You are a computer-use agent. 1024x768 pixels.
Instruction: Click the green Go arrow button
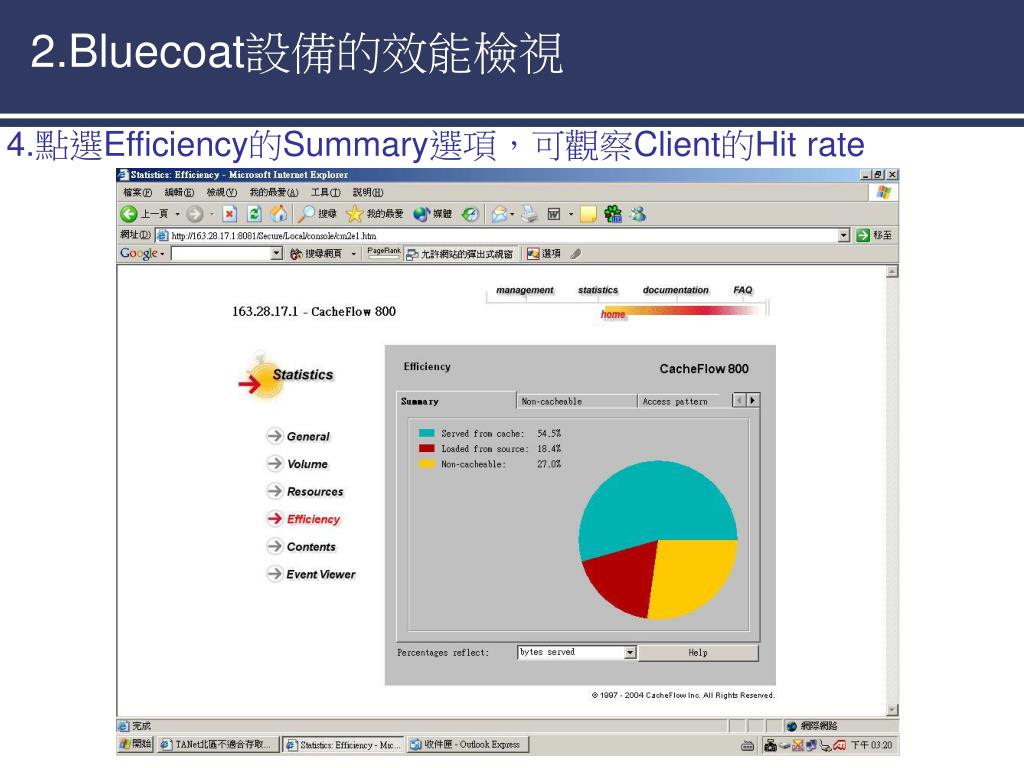pyautogui.click(x=863, y=235)
